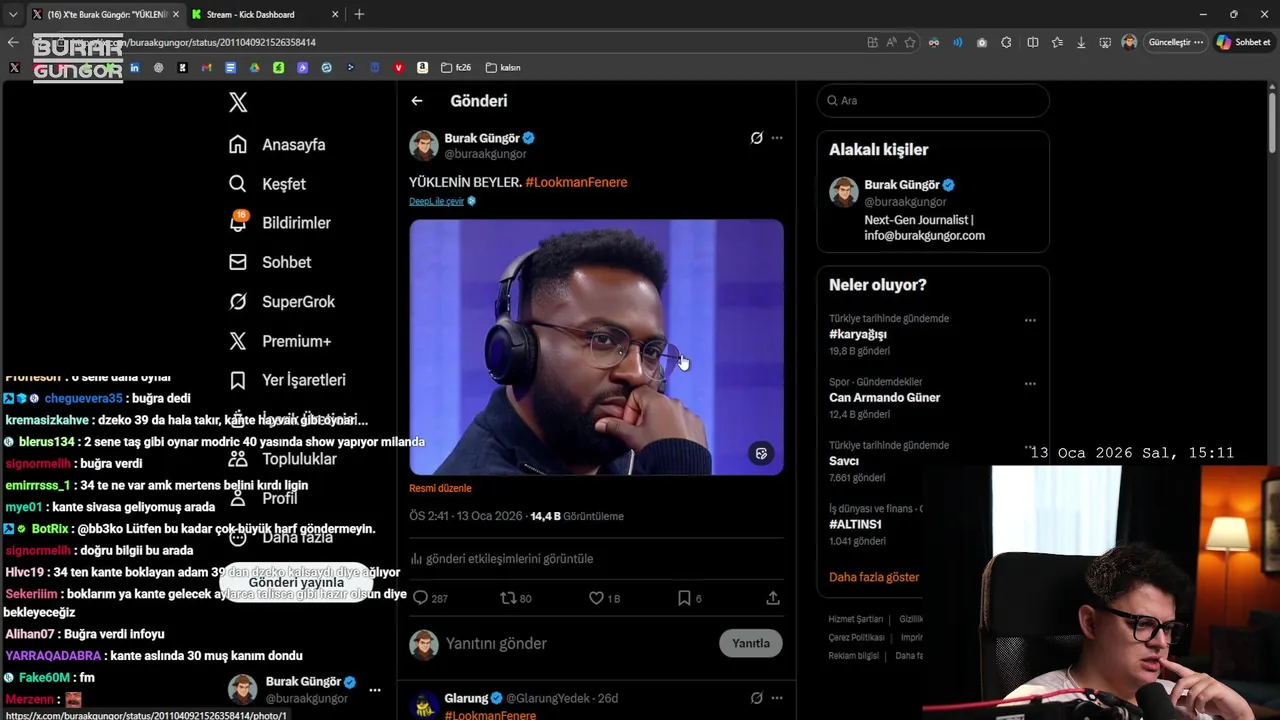Image resolution: width=1280 pixels, height=720 pixels.
Task: Open the tab search dropdown
Action: click(x=12, y=14)
